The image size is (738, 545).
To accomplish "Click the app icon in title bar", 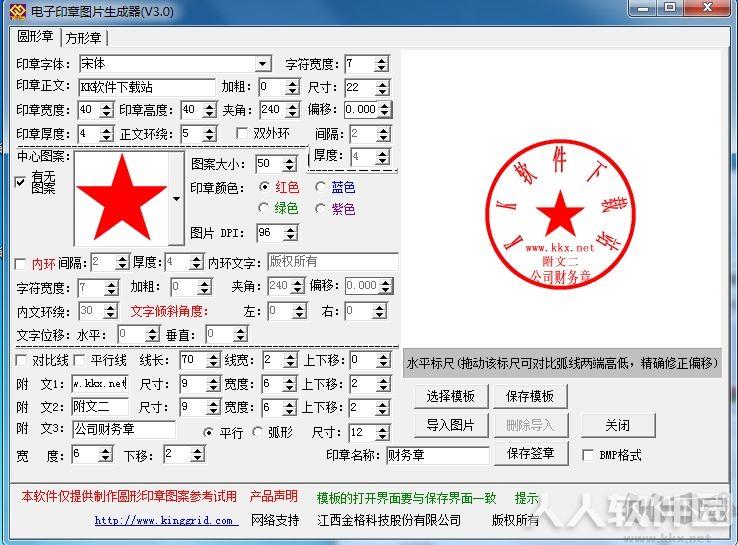I will 18,10.
